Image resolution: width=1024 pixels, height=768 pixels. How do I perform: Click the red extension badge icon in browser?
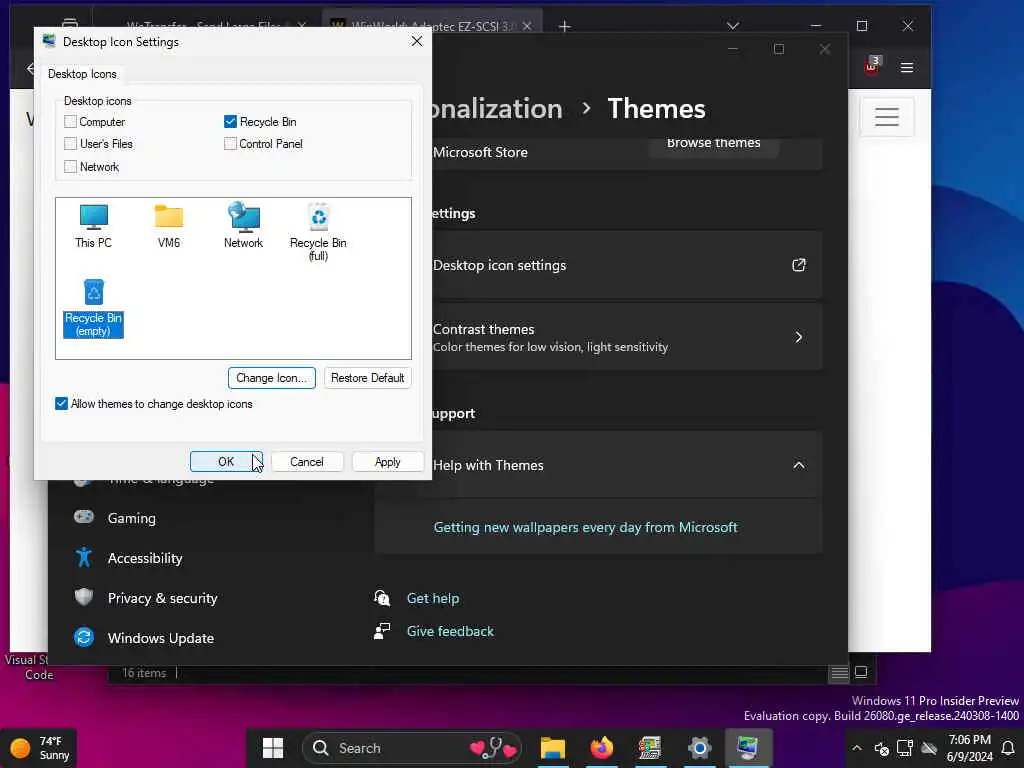[x=872, y=66]
